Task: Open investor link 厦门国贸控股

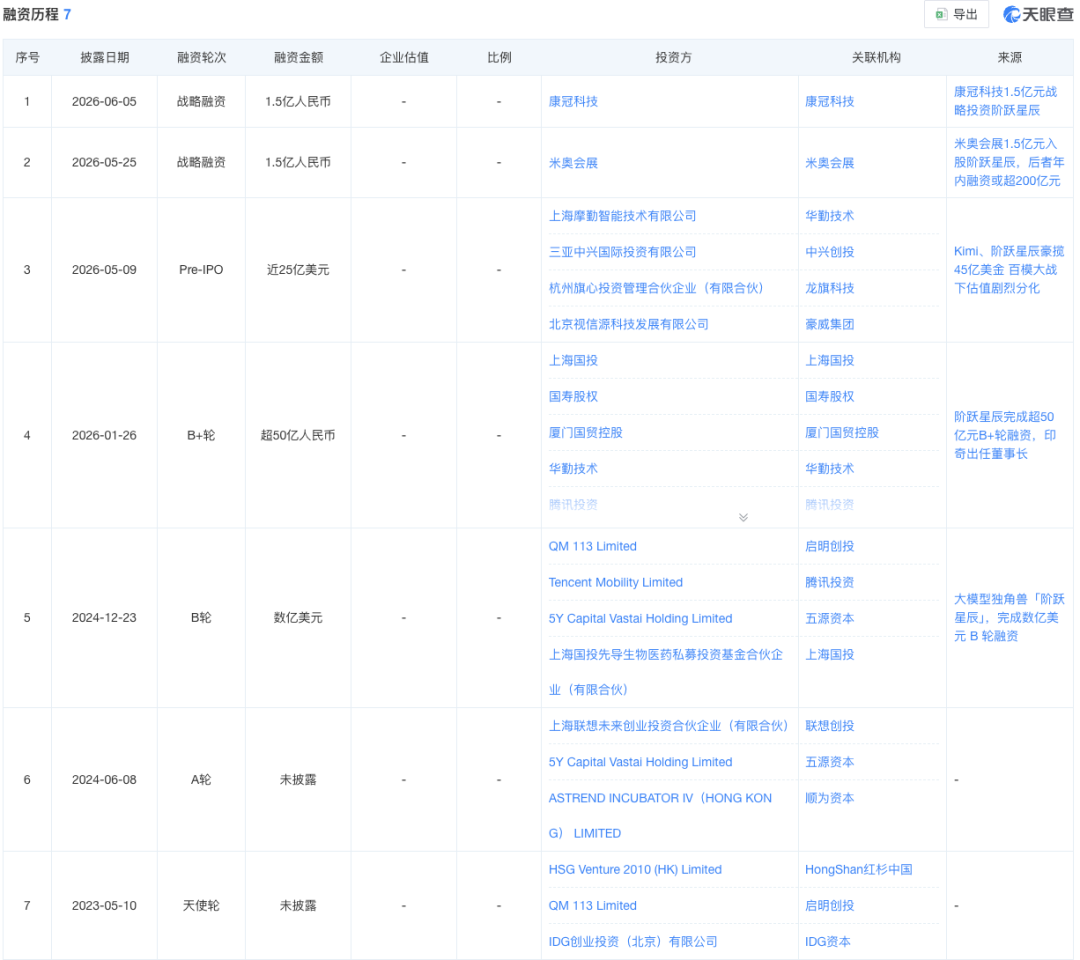Action: click(585, 432)
